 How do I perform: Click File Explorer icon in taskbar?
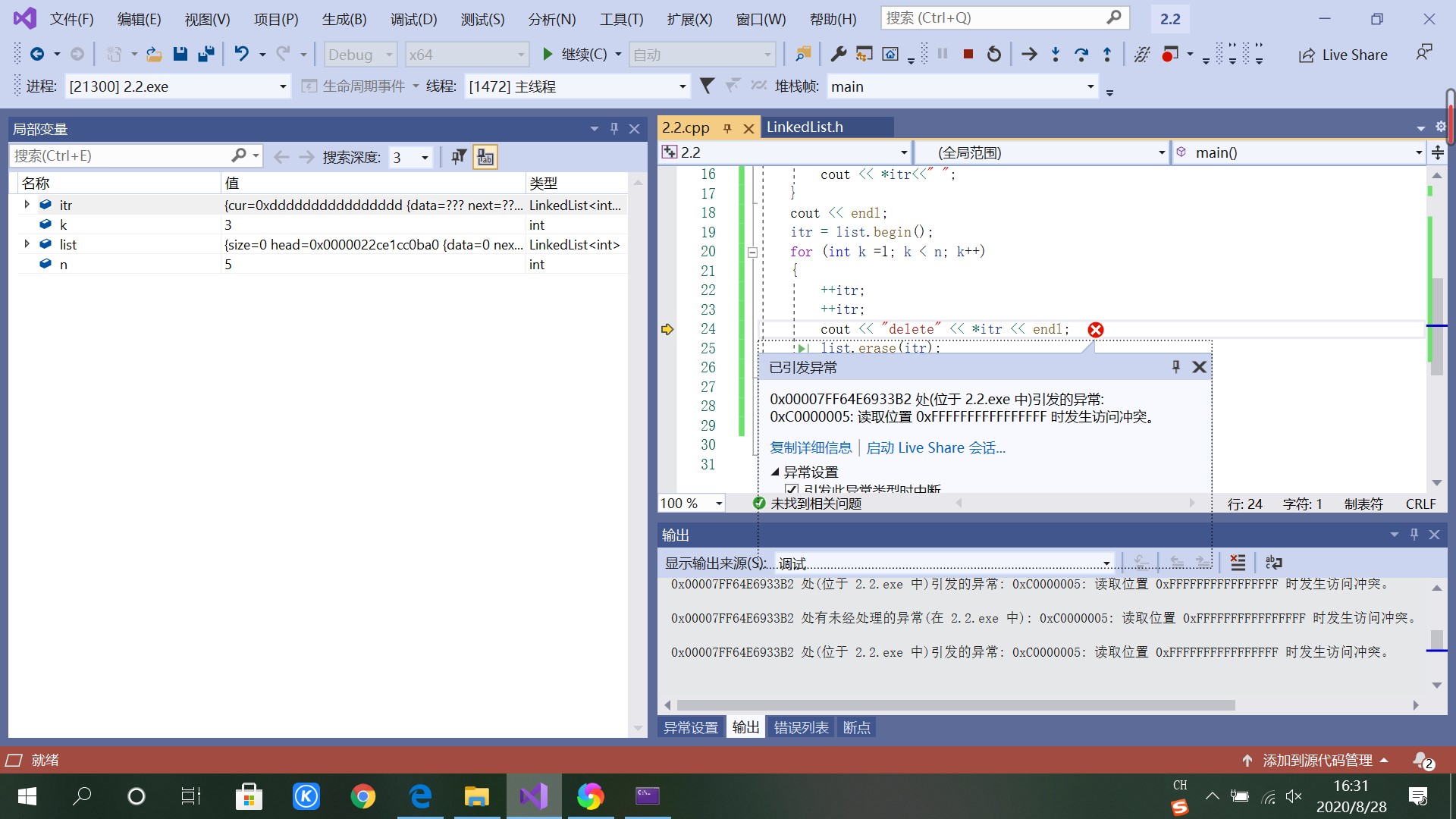tap(476, 796)
